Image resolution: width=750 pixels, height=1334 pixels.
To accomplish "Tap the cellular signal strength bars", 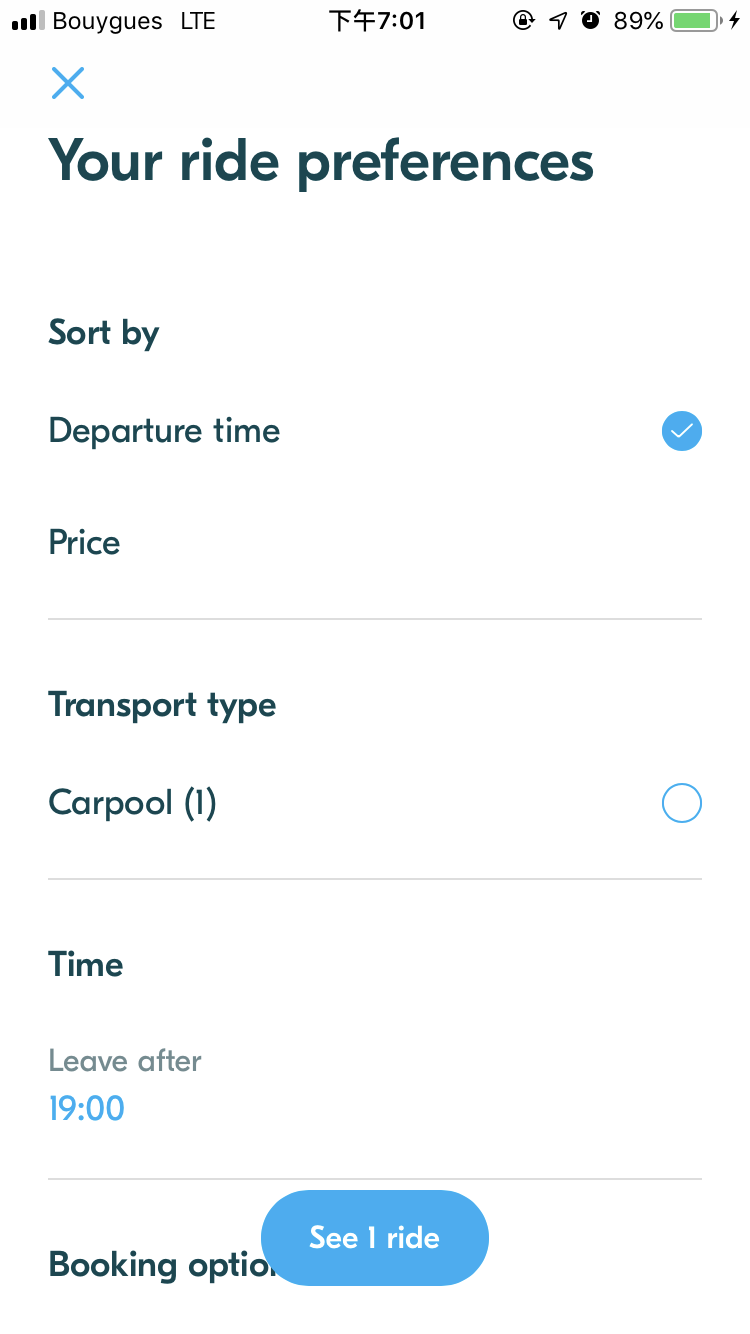I will (x=28, y=21).
